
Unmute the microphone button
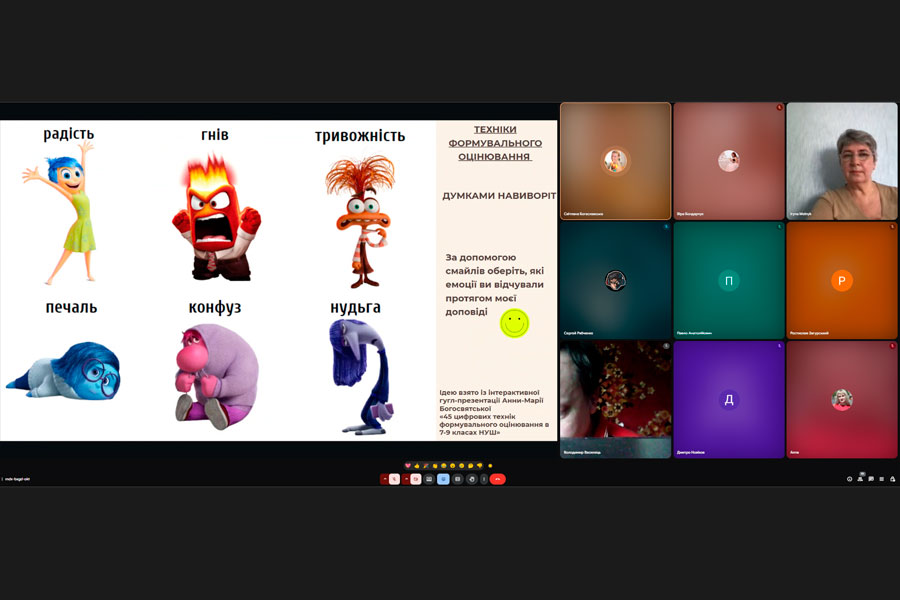[x=394, y=479]
